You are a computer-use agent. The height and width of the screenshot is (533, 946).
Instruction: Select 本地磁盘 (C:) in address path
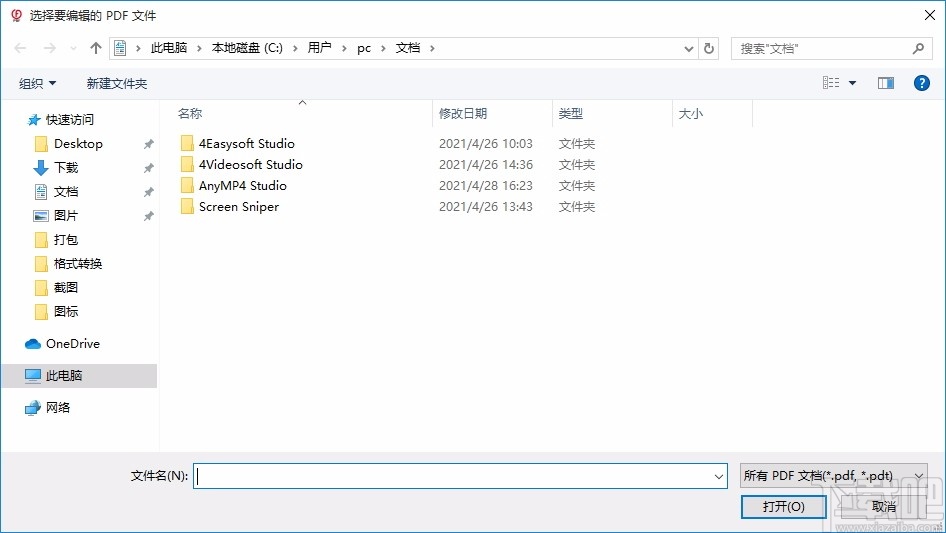click(x=247, y=48)
